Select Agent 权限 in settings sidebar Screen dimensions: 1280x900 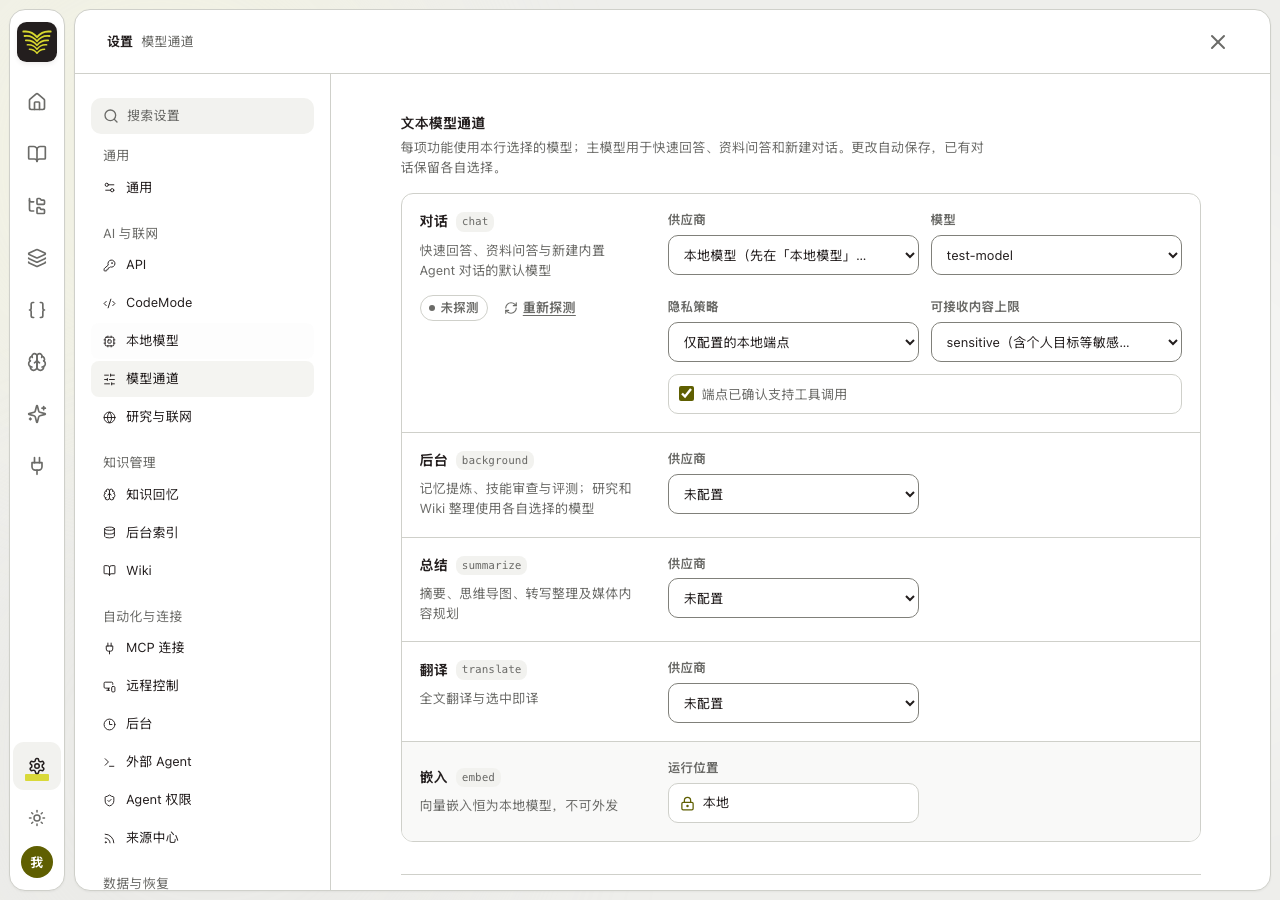tap(202, 800)
